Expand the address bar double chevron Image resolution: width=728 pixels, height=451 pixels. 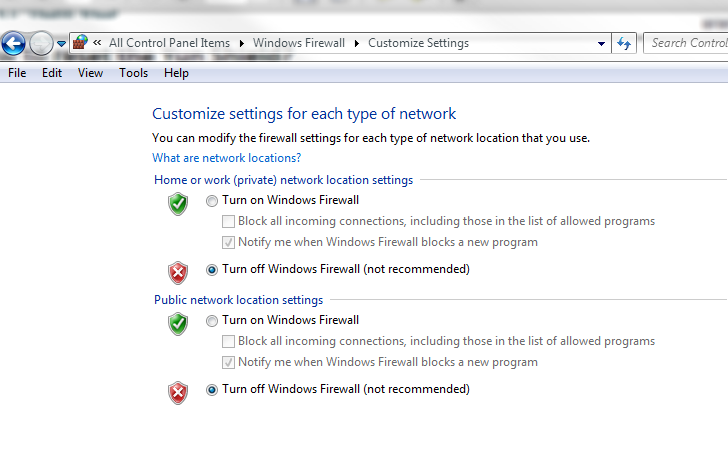(x=97, y=43)
